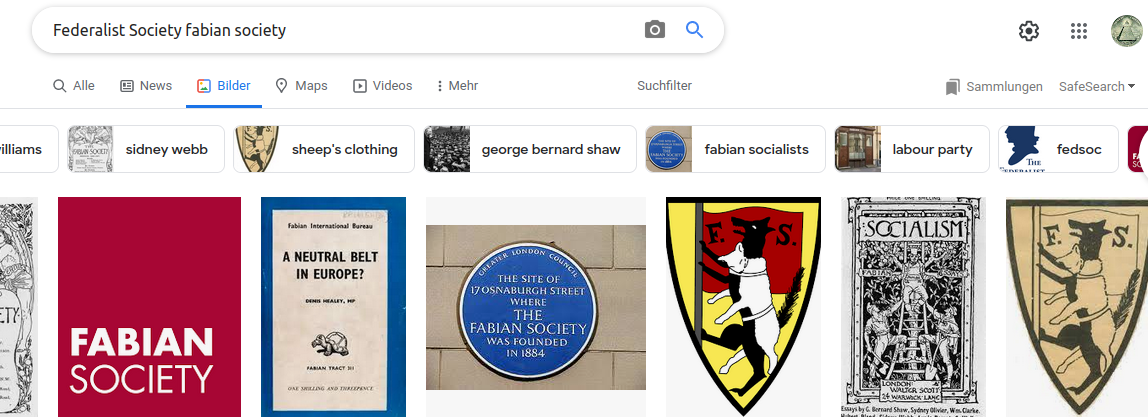The height and width of the screenshot is (420, 1148).
Task: Expand the SafeSearch dropdown
Action: click(x=1096, y=87)
